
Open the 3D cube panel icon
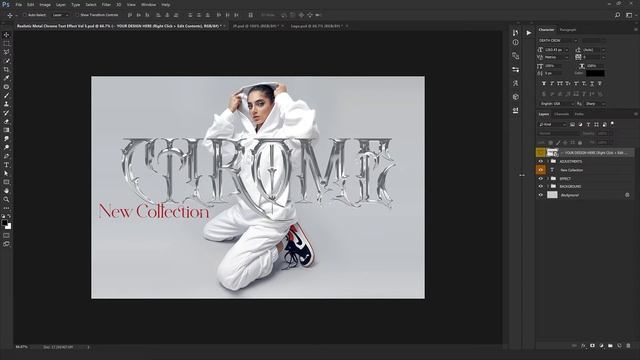[516, 97]
